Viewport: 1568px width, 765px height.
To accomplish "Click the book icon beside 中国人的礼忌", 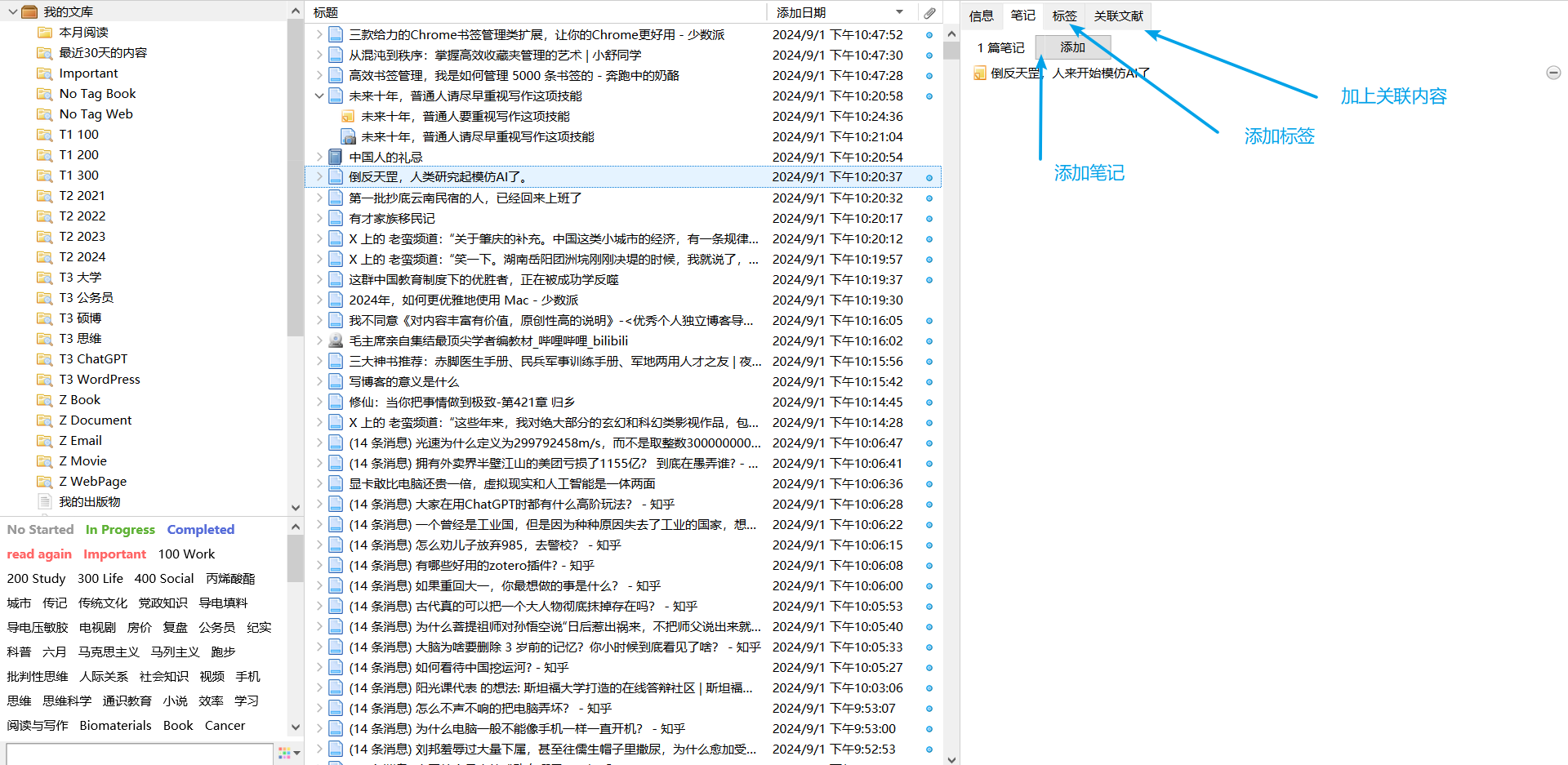I will click(x=335, y=157).
